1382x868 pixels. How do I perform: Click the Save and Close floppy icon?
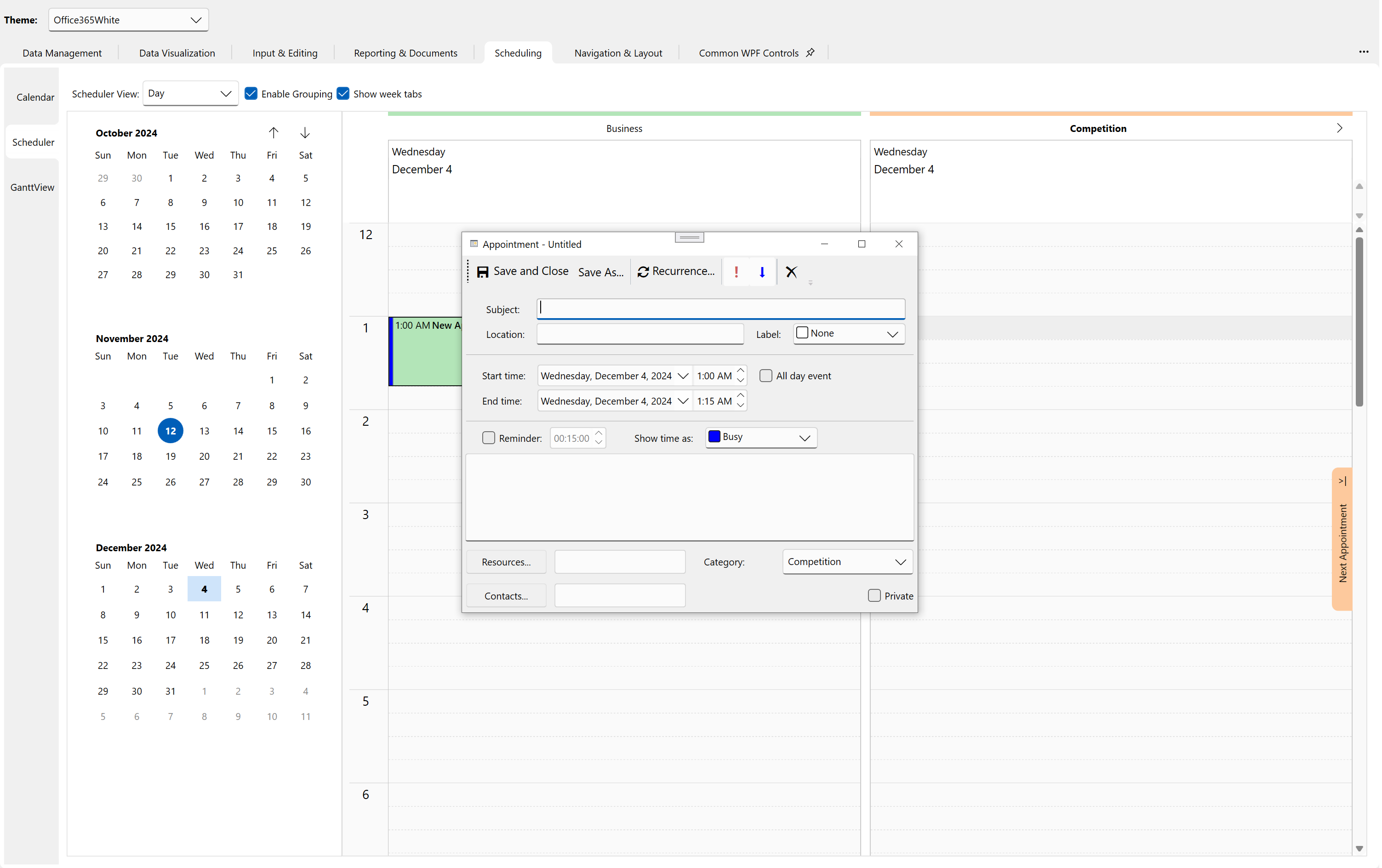coord(483,272)
